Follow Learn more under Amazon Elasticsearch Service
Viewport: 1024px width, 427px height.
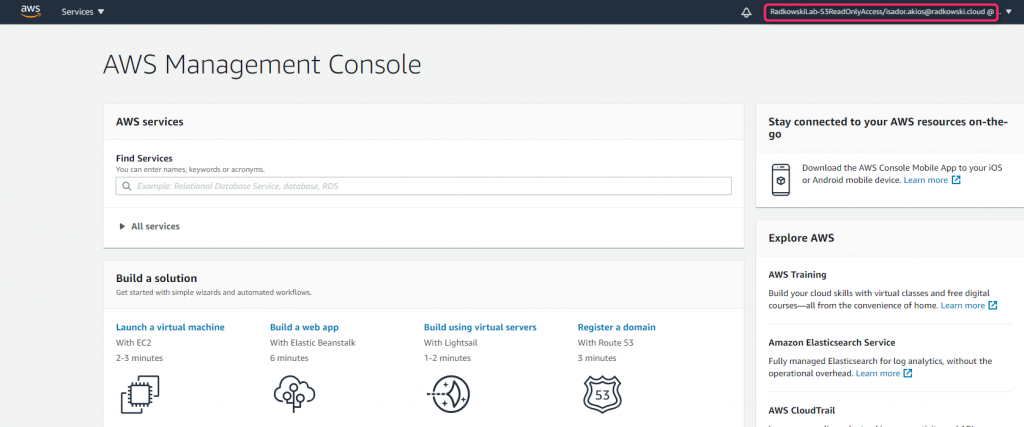pos(878,373)
